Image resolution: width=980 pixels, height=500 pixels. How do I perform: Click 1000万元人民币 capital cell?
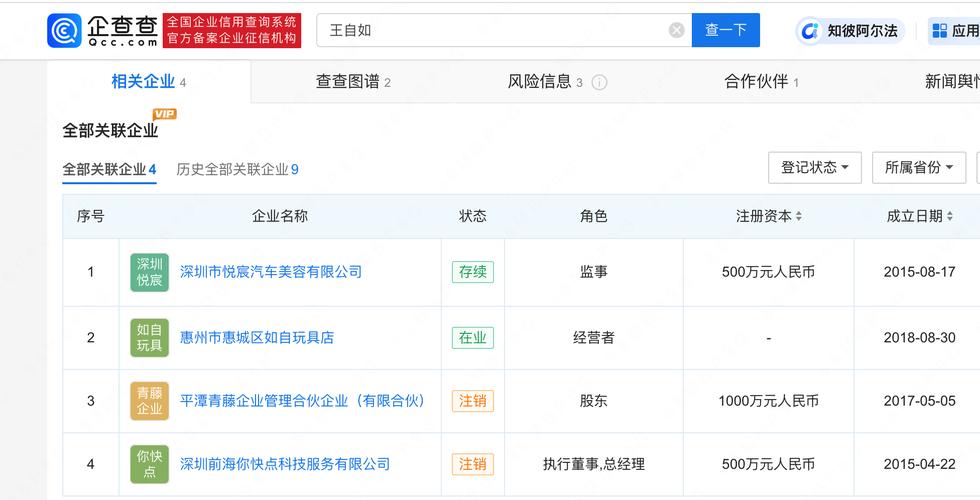(x=768, y=401)
